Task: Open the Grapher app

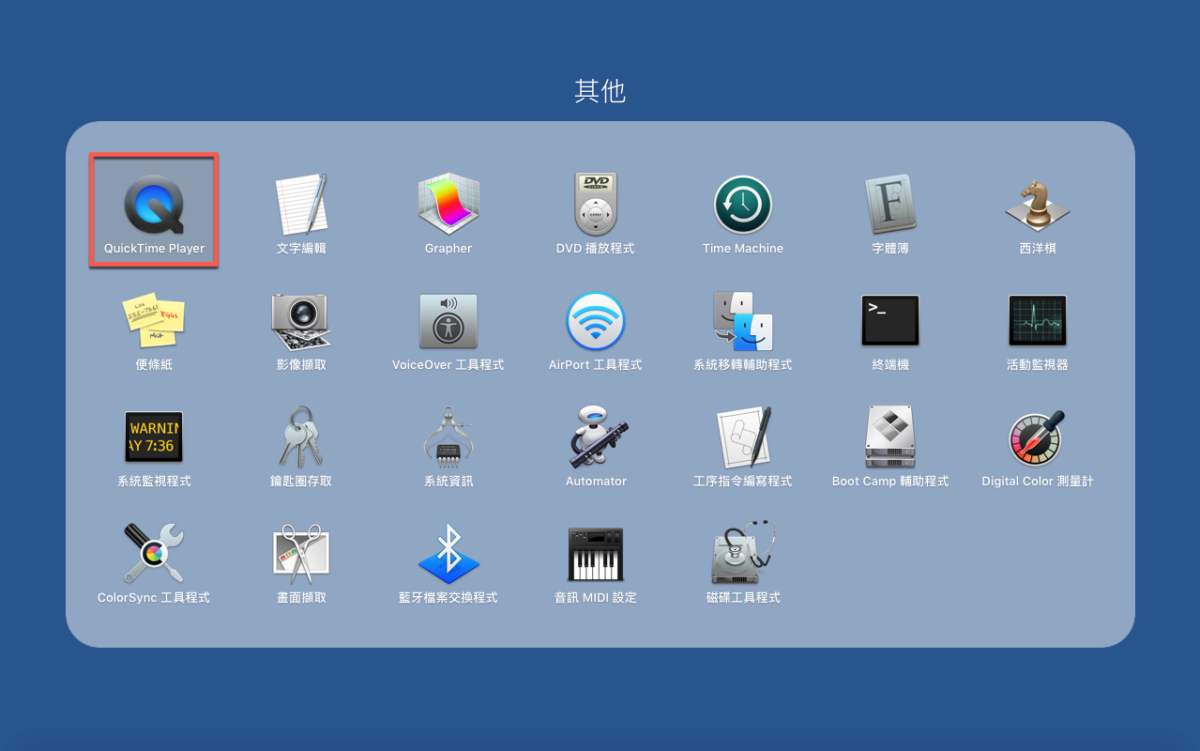Action: pyautogui.click(x=448, y=205)
